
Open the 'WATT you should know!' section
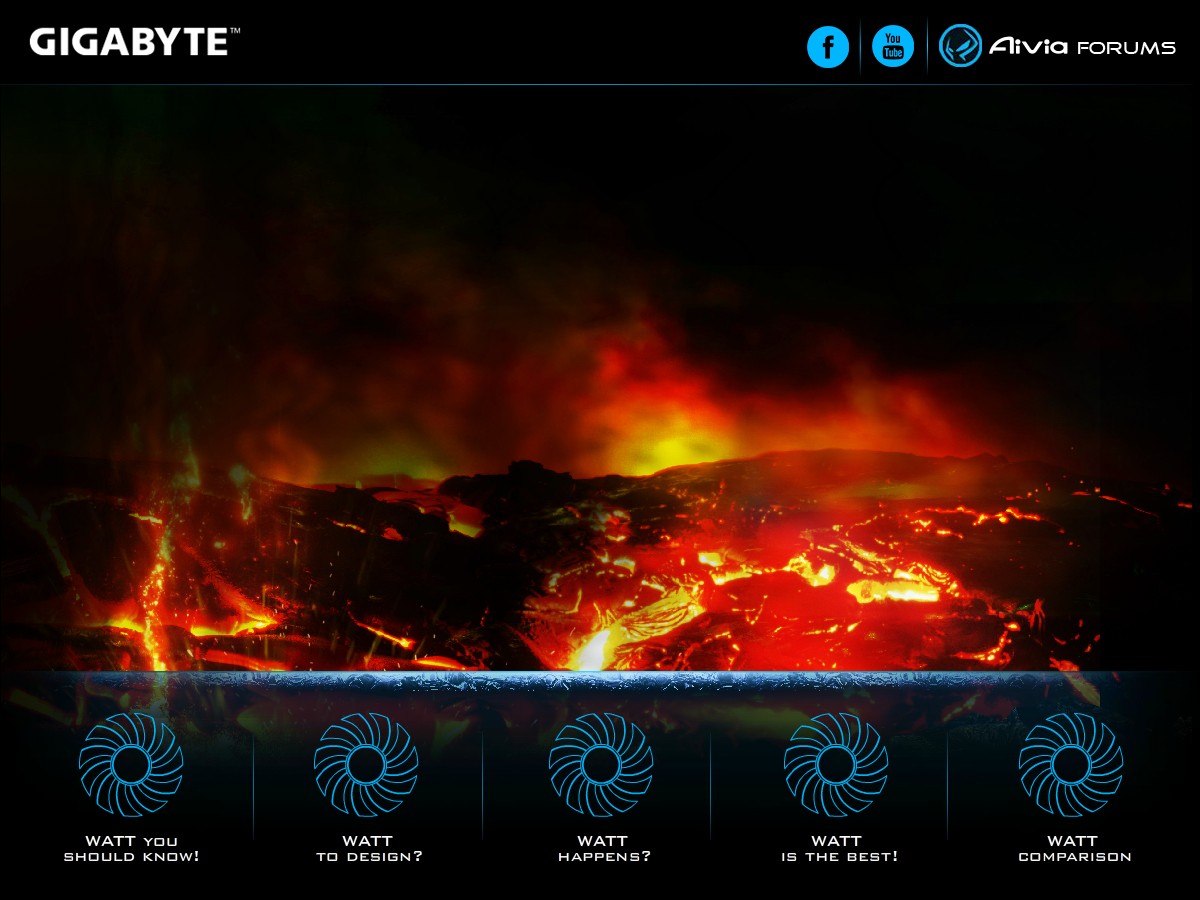[x=132, y=849]
